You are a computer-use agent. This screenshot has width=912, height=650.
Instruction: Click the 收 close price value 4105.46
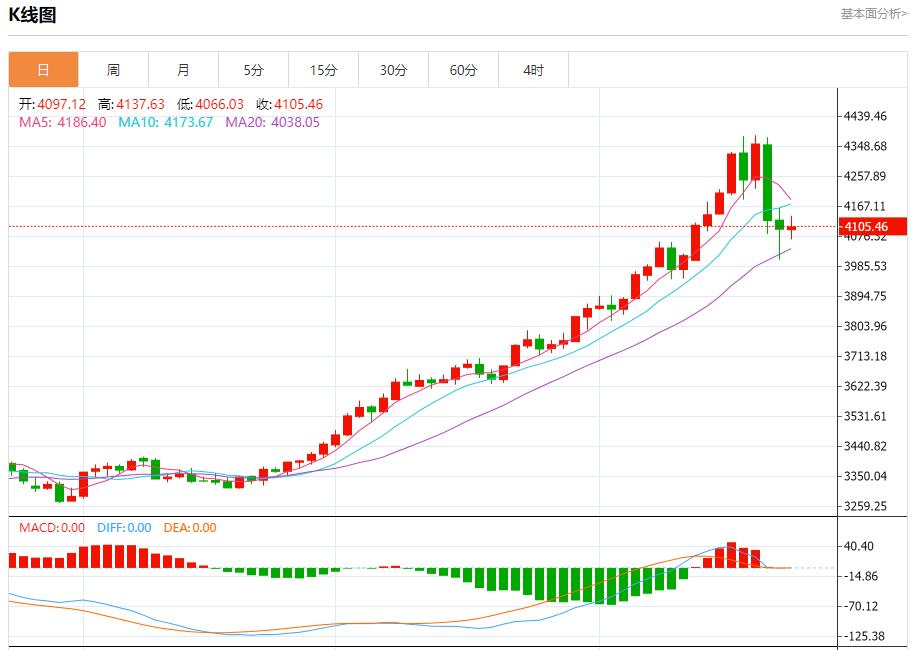pyautogui.click(x=287, y=103)
